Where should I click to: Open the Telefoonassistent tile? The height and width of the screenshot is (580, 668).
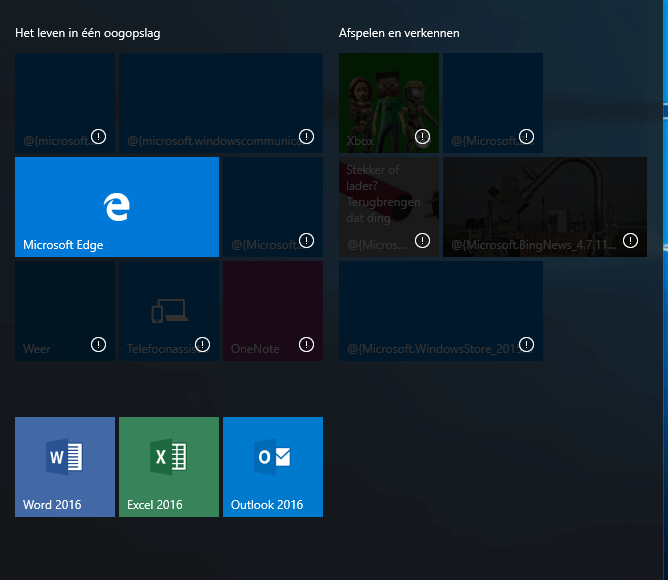pyautogui.click(x=169, y=311)
